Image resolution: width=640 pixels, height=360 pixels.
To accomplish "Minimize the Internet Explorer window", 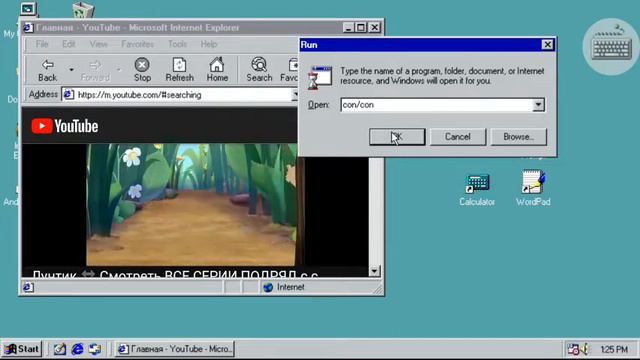I will [x=348, y=27].
